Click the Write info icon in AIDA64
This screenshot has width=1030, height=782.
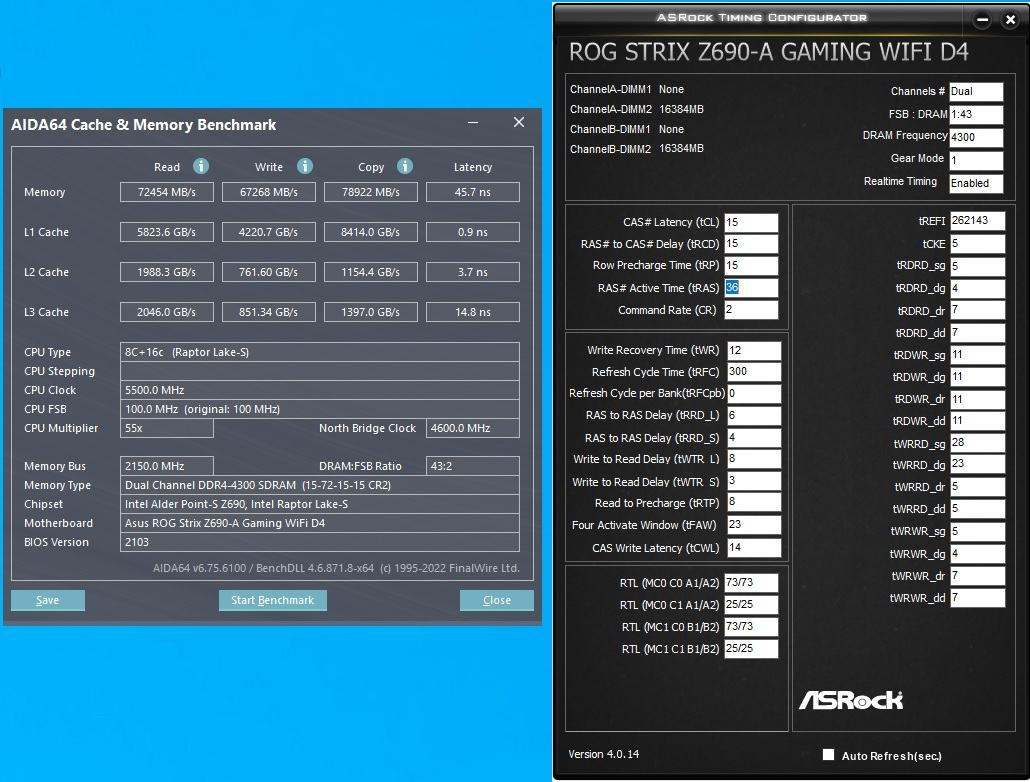(x=305, y=166)
